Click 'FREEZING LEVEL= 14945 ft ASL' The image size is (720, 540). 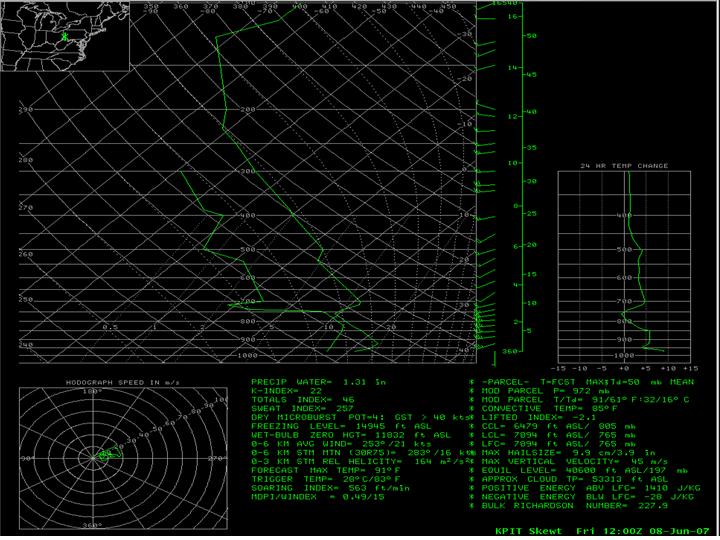[x=341, y=426]
